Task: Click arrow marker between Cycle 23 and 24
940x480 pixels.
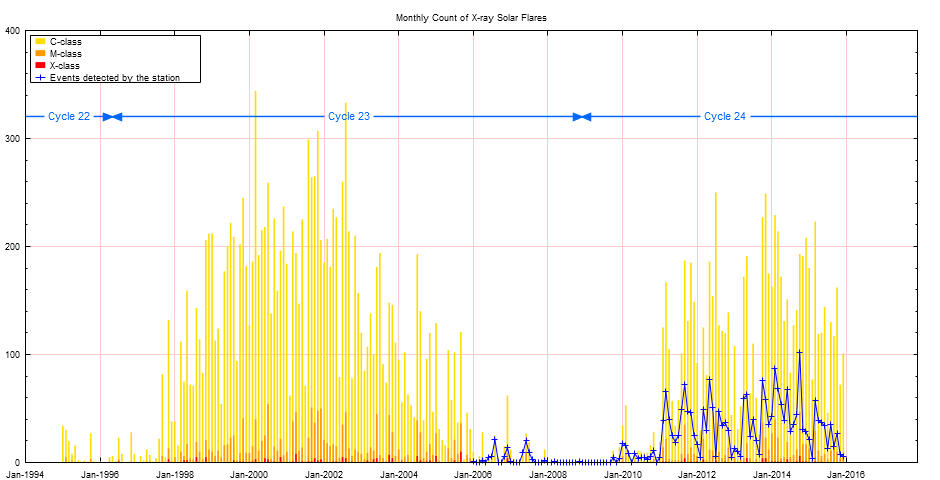Action: (x=582, y=117)
